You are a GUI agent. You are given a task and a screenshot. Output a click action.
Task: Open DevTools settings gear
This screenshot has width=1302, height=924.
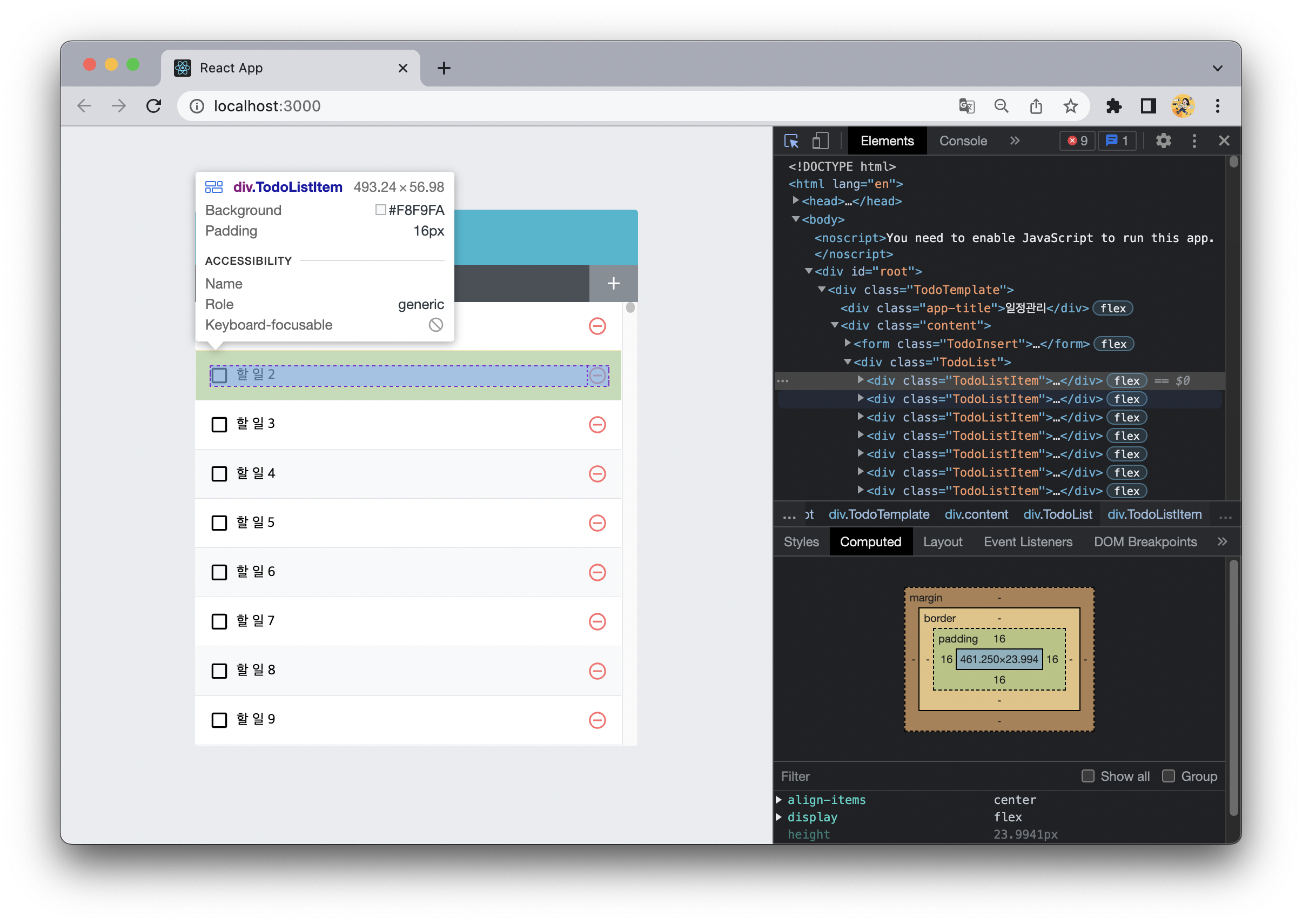click(1163, 141)
